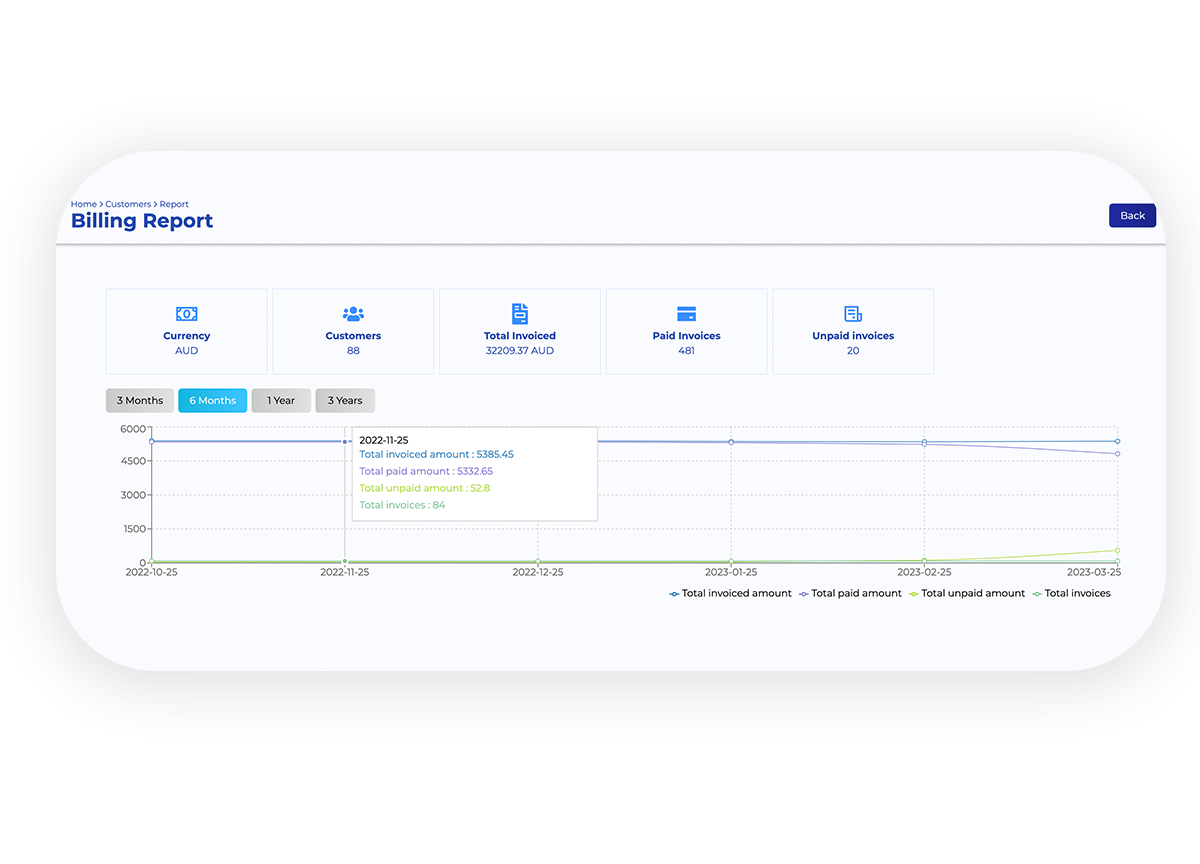Viewport: 1200px width, 864px height.
Task: Switch to the 3 Months view
Action: tap(139, 400)
